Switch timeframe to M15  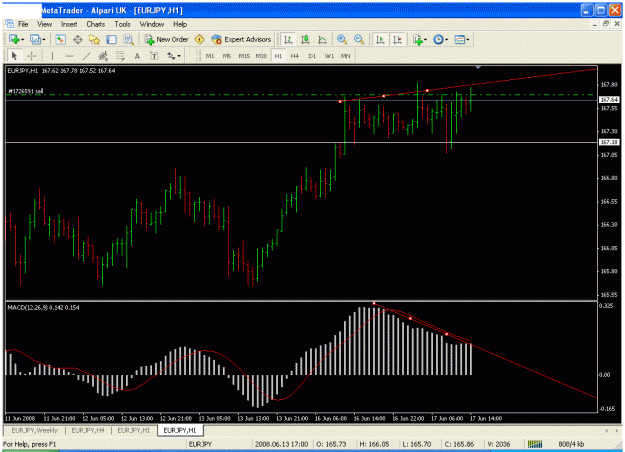(244, 56)
